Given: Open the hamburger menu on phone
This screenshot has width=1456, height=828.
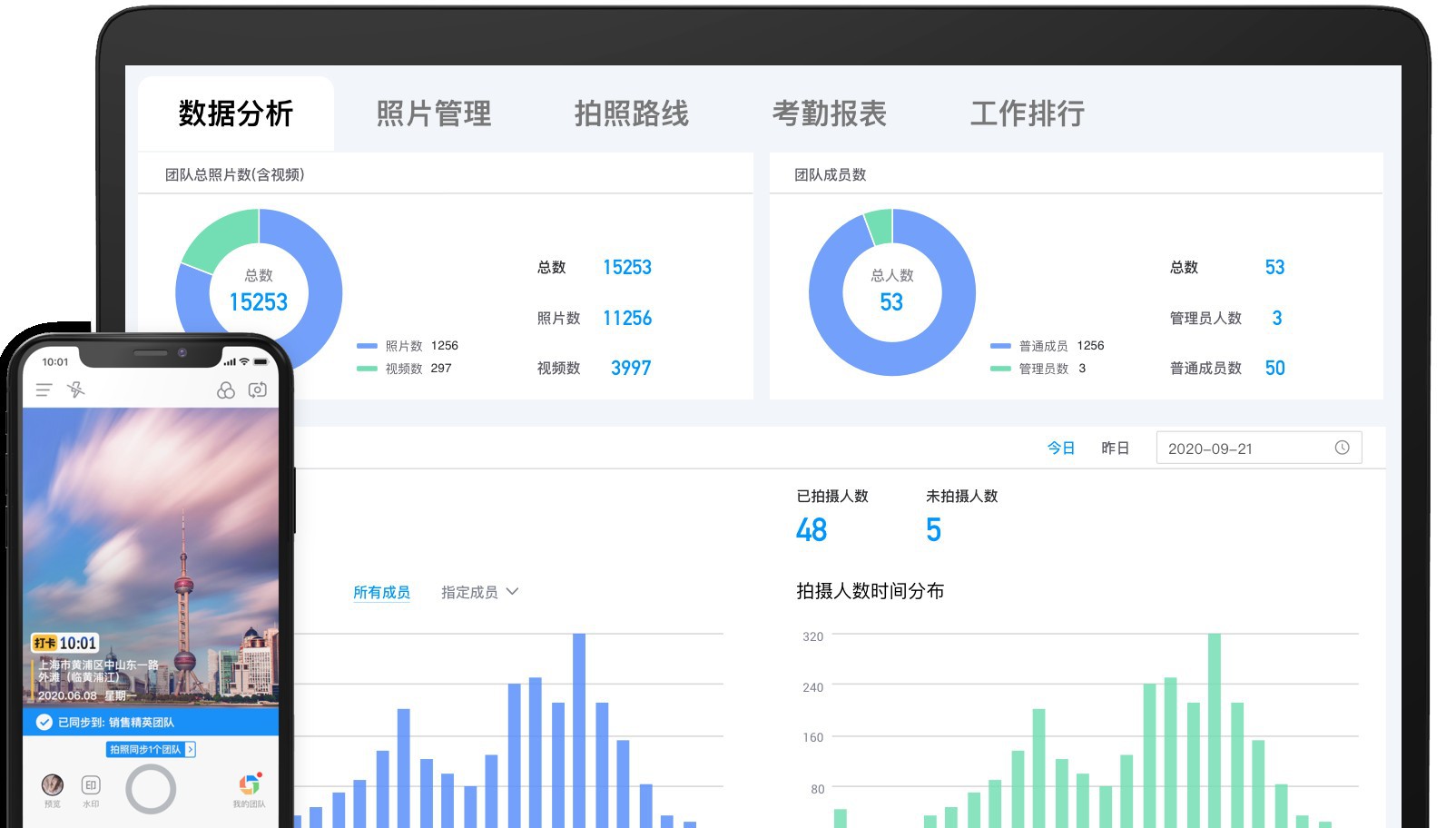Looking at the screenshot, I should (44, 390).
